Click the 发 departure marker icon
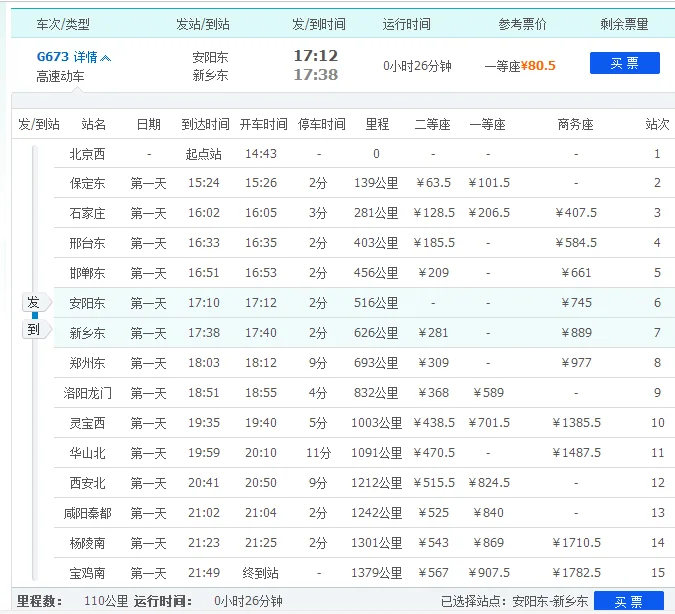The width and height of the screenshot is (675, 614). click(37, 303)
